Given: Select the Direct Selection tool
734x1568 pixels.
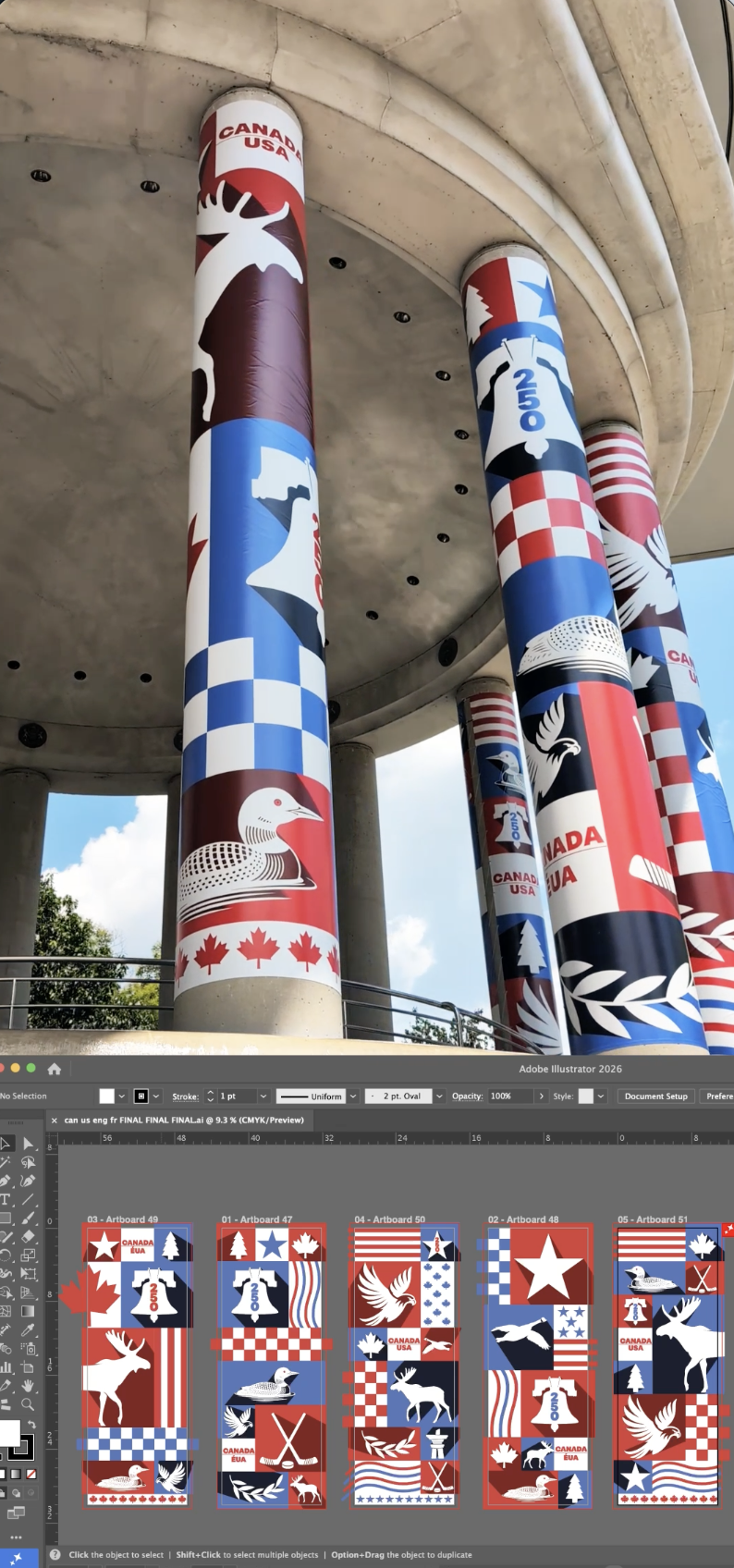Looking at the screenshot, I should [28, 1144].
